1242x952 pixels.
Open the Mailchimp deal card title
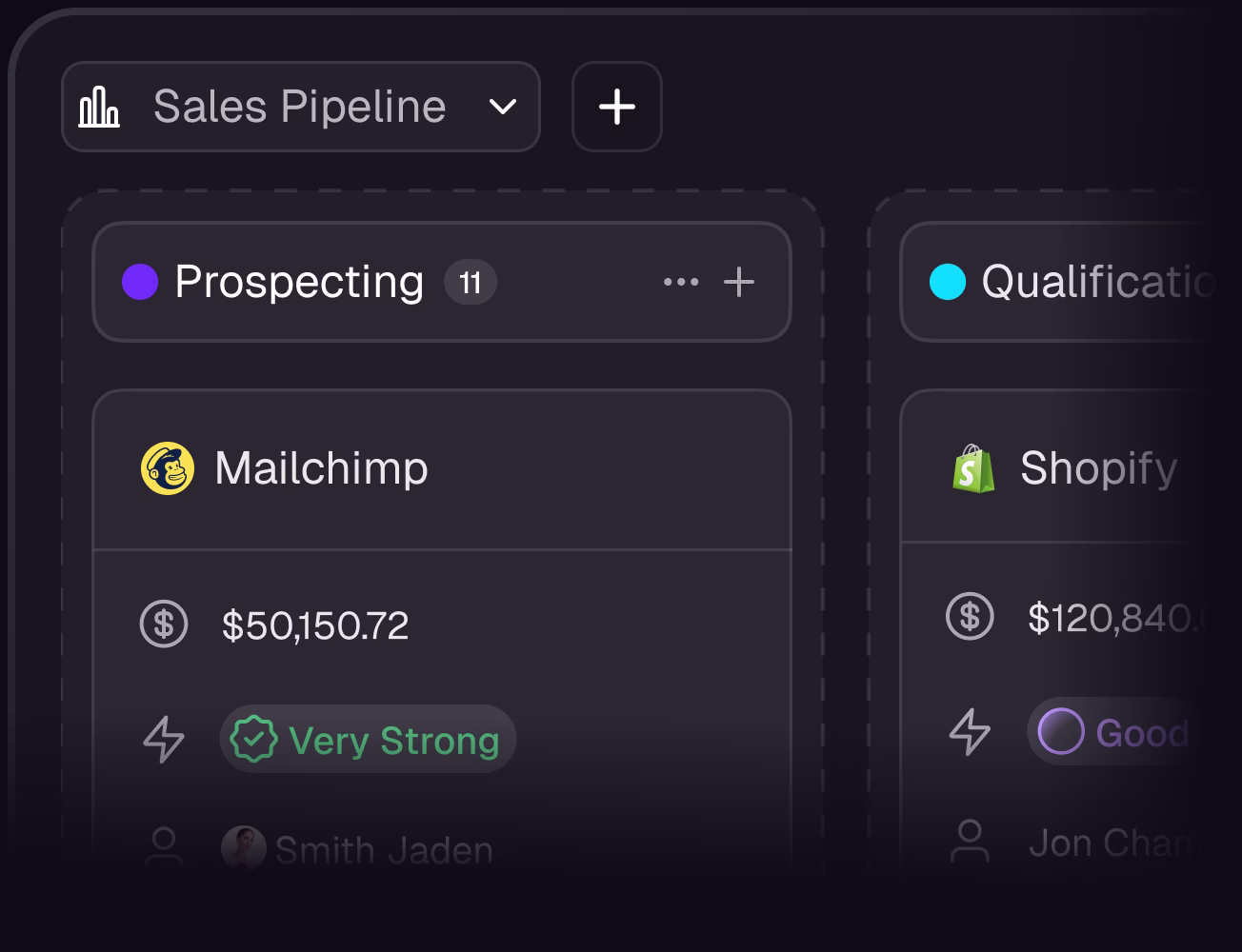pos(321,468)
